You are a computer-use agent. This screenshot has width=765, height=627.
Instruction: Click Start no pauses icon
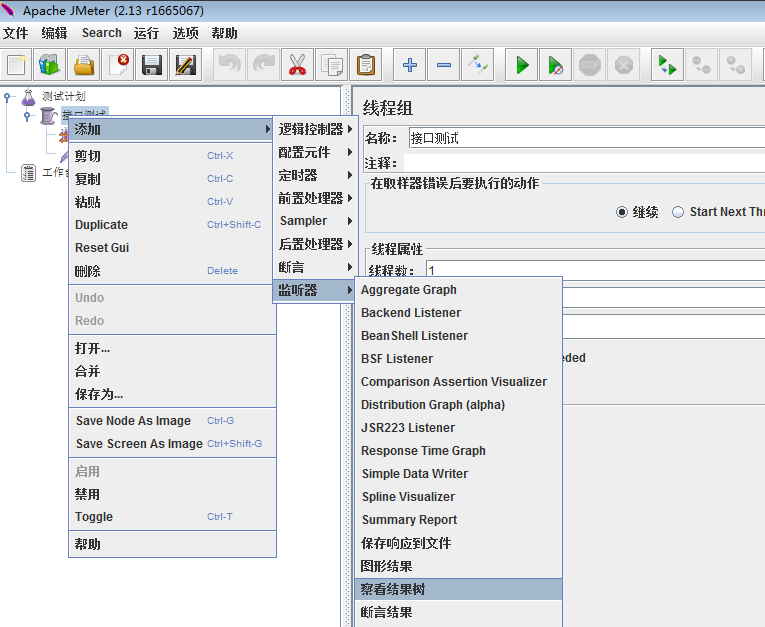[x=555, y=64]
